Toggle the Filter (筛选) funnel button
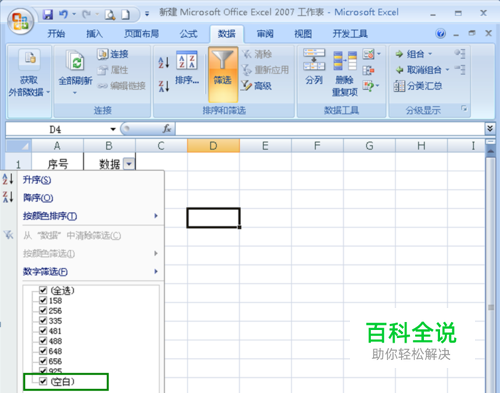 pyautogui.click(x=223, y=74)
